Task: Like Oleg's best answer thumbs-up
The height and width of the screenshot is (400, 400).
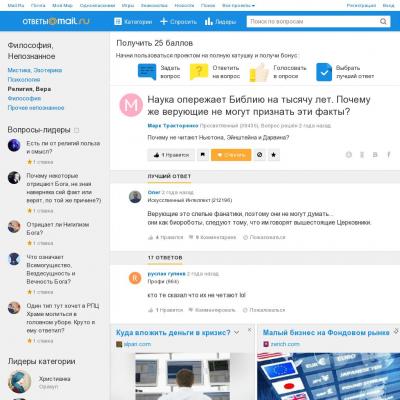Action: 150,237
